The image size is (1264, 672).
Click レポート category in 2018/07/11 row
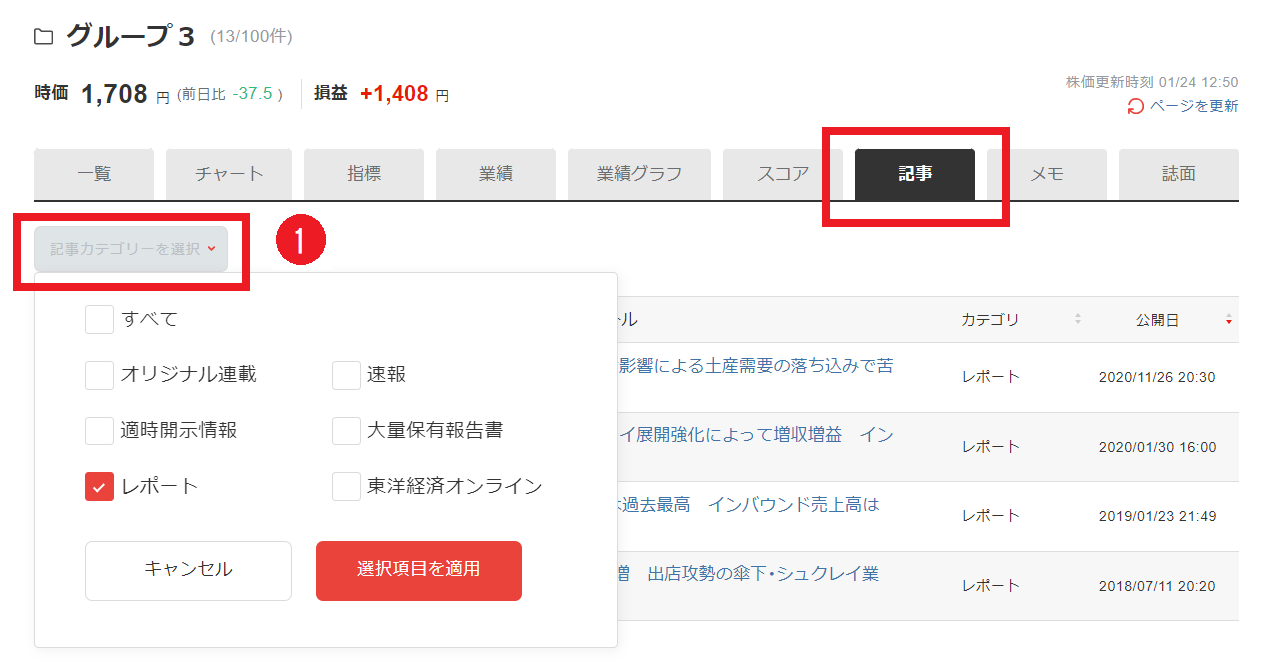tap(991, 586)
